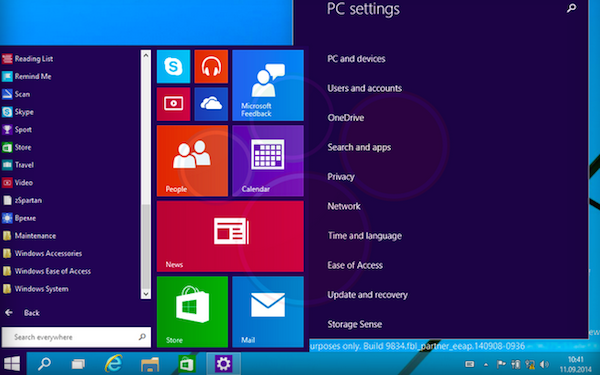Open Time and language settings
600x375 pixels.
point(365,236)
